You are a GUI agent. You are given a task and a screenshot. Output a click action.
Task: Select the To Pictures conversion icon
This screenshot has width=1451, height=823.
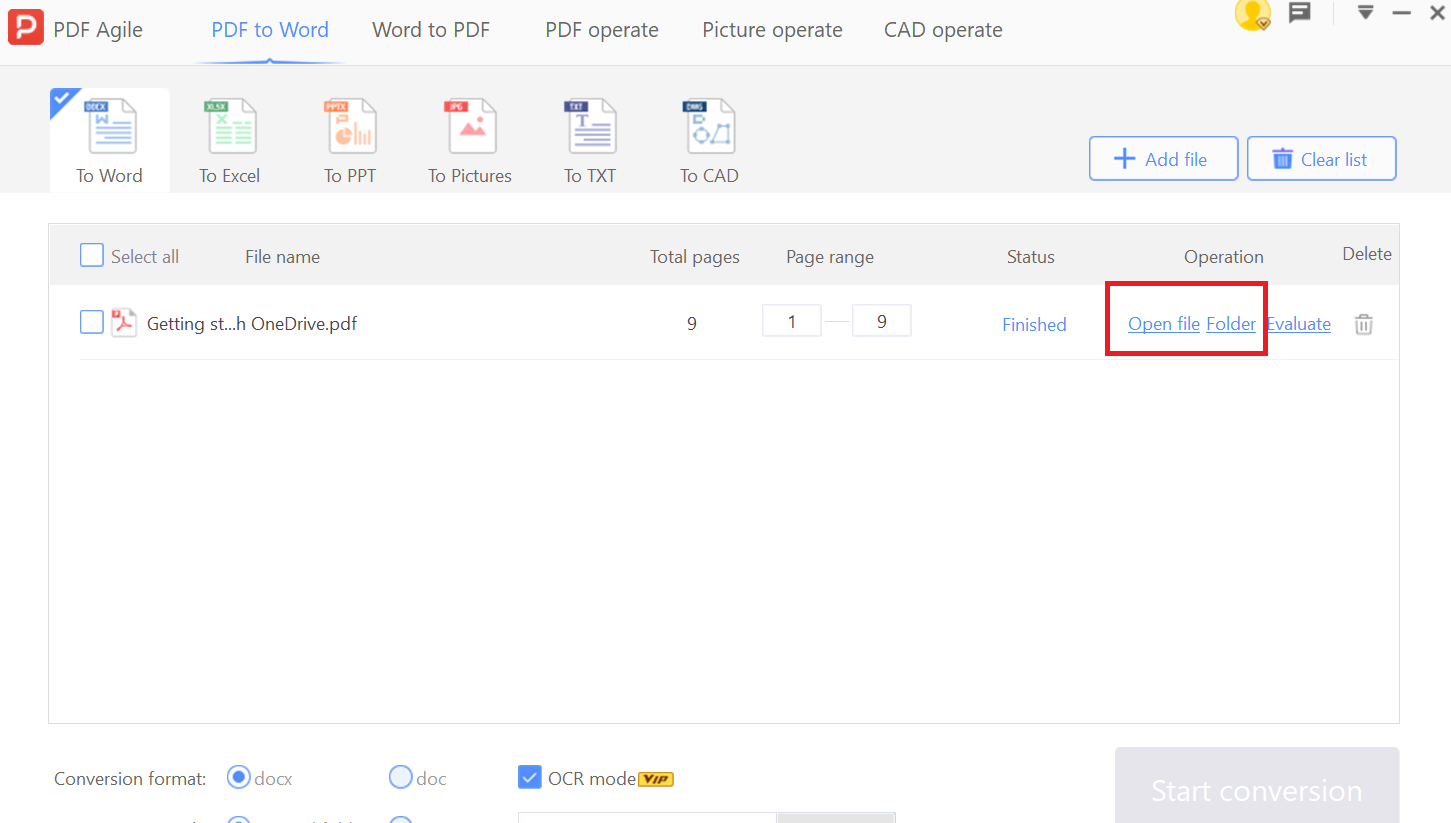pos(470,128)
